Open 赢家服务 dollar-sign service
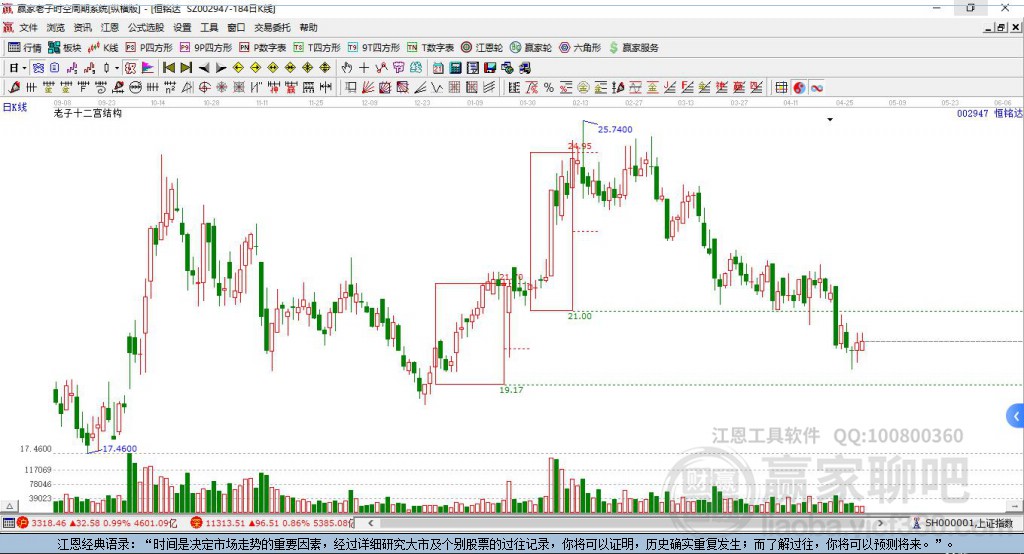The width and height of the screenshot is (1024, 554). click(633, 48)
